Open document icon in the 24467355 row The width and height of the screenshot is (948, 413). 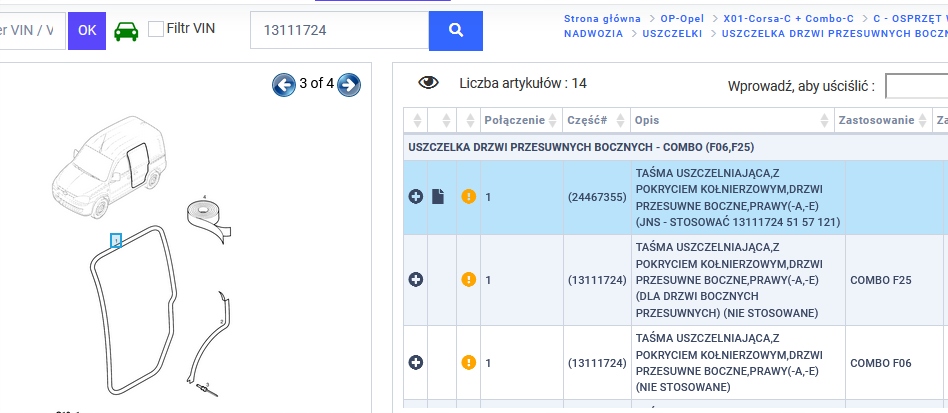(x=438, y=197)
